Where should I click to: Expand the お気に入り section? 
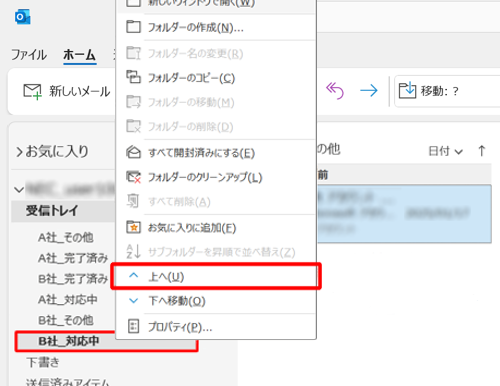[20, 152]
